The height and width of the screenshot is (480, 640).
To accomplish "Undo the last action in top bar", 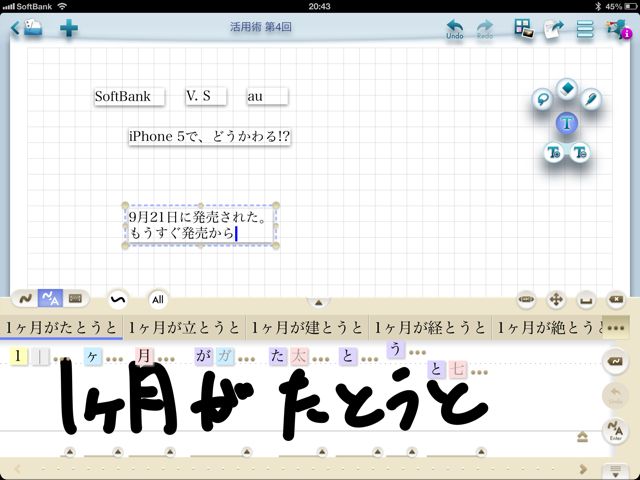I will (455, 29).
